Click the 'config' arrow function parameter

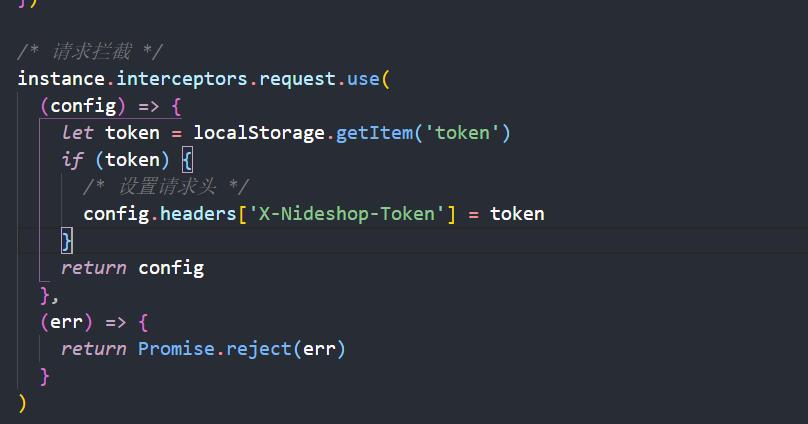tap(83, 106)
